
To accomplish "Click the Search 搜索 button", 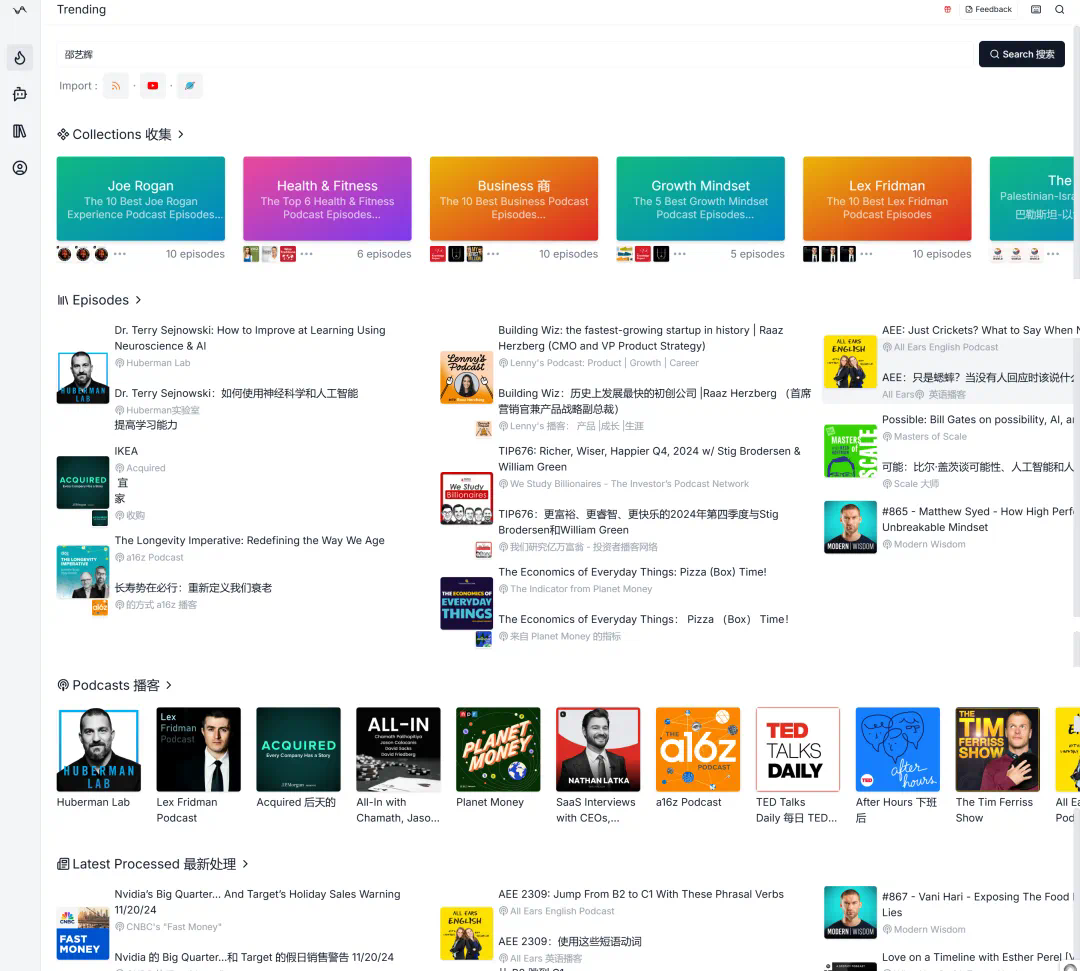I will click(x=1021, y=54).
